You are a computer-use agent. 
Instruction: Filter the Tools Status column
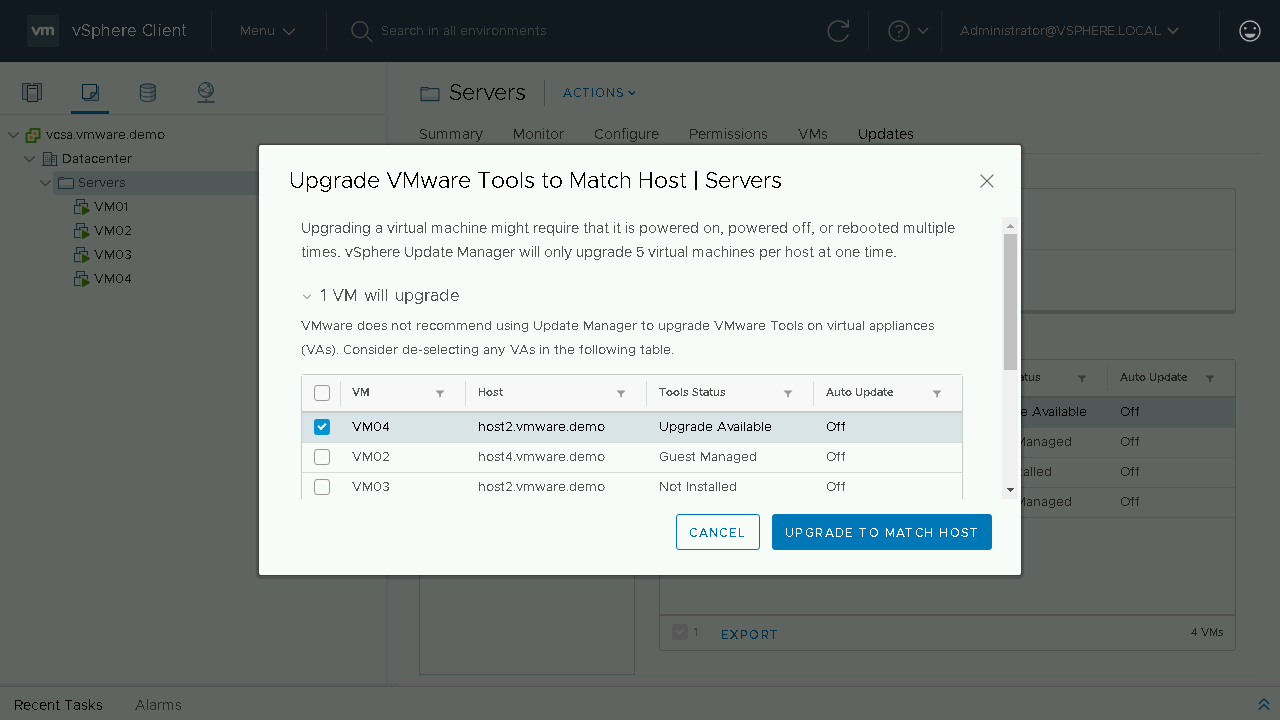(x=788, y=393)
